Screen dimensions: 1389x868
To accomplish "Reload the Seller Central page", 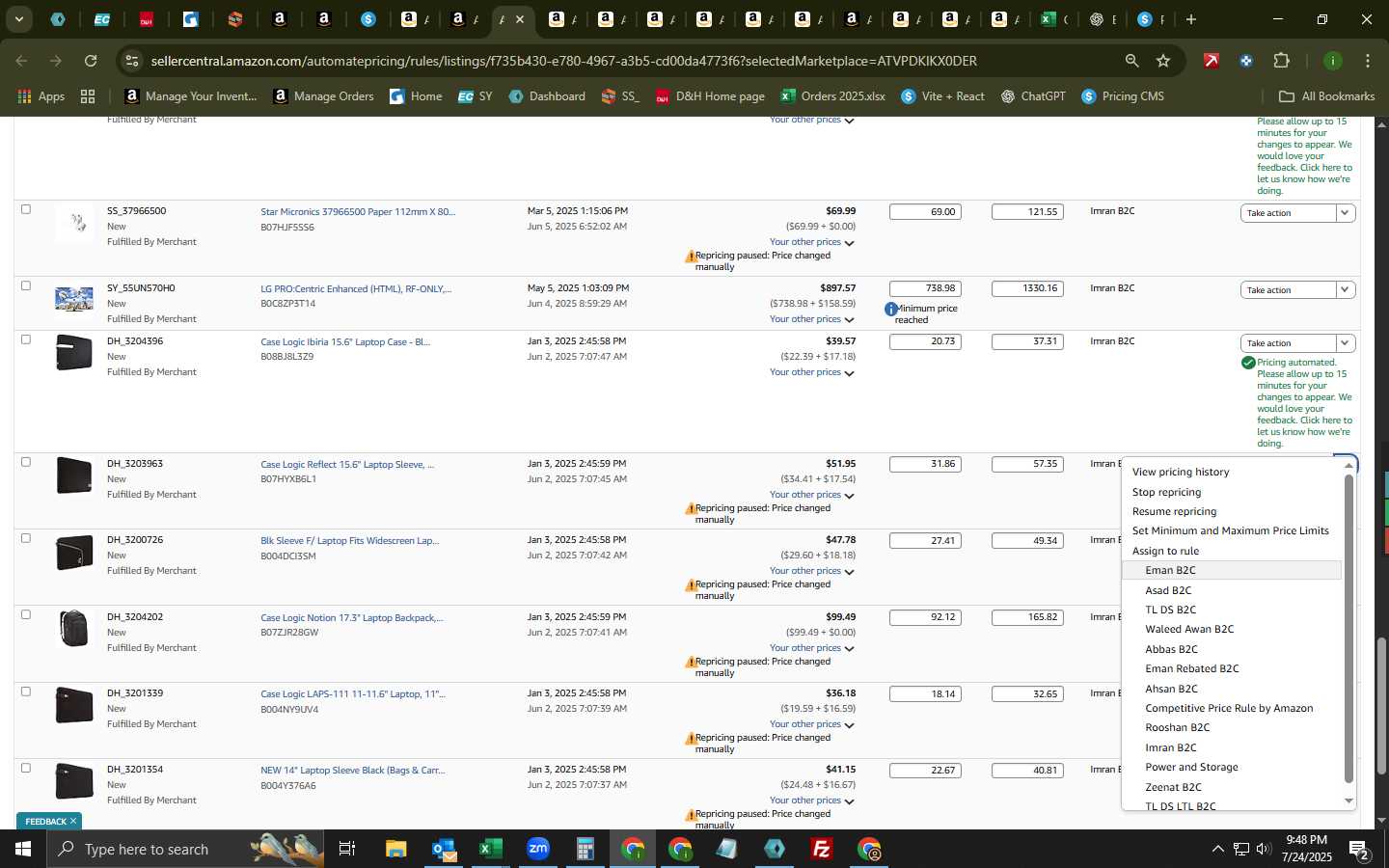I will pos(91,61).
